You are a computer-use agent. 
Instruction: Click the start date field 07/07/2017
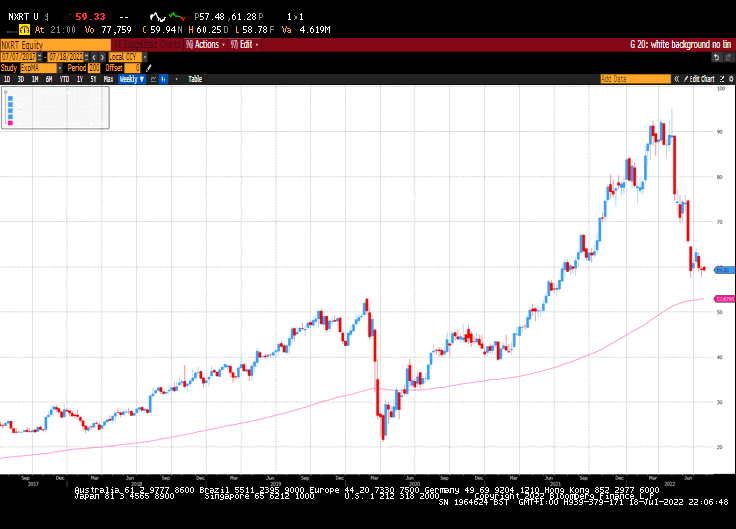(19, 57)
